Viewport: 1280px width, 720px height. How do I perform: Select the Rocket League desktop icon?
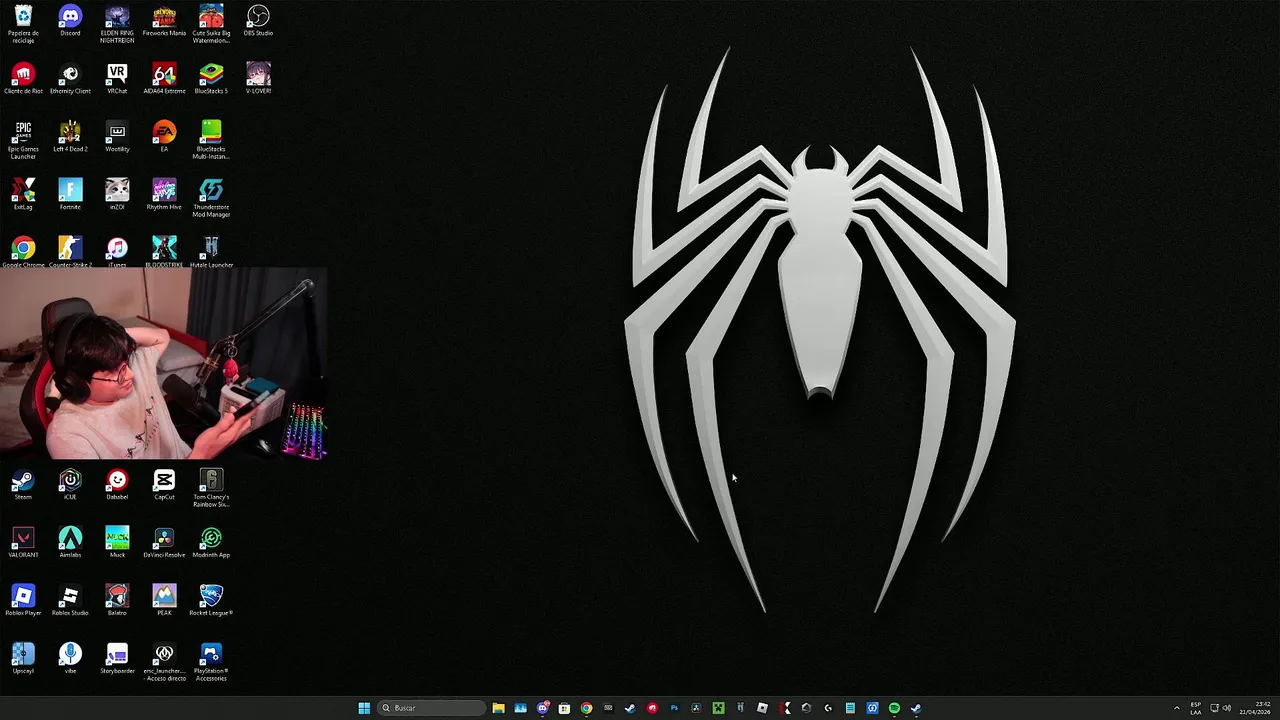click(x=211, y=600)
